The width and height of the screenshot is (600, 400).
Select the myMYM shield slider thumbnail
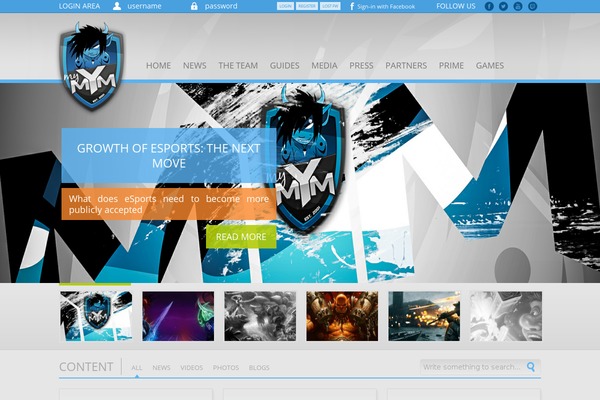tap(96, 316)
